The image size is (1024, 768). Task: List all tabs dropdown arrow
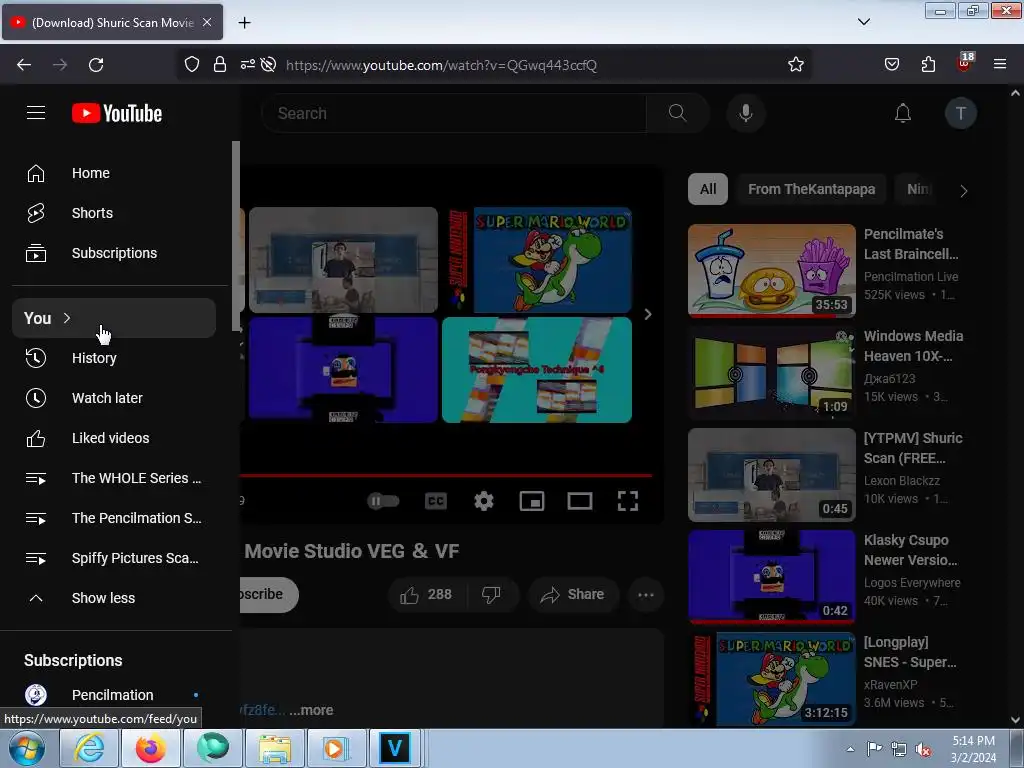click(x=863, y=22)
